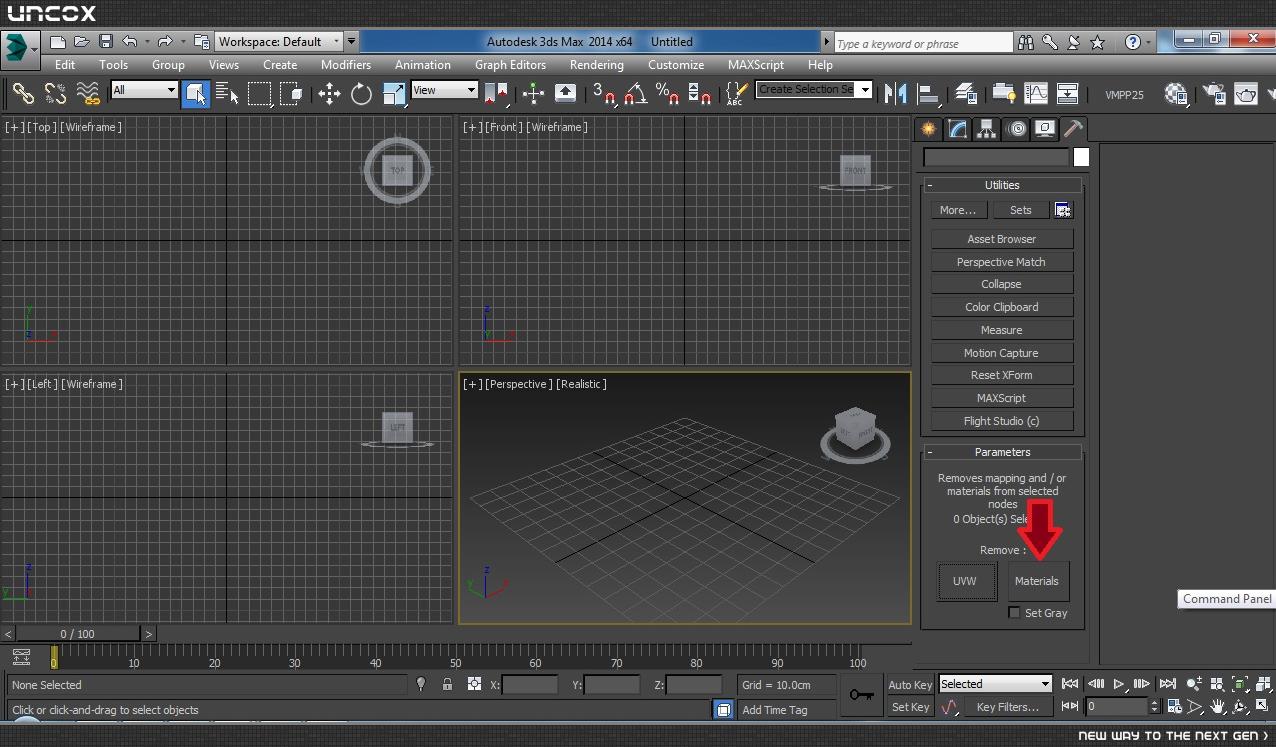Switch to the Display panel tab
Viewport: 1276px width, 747px height.
(1045, 129)
